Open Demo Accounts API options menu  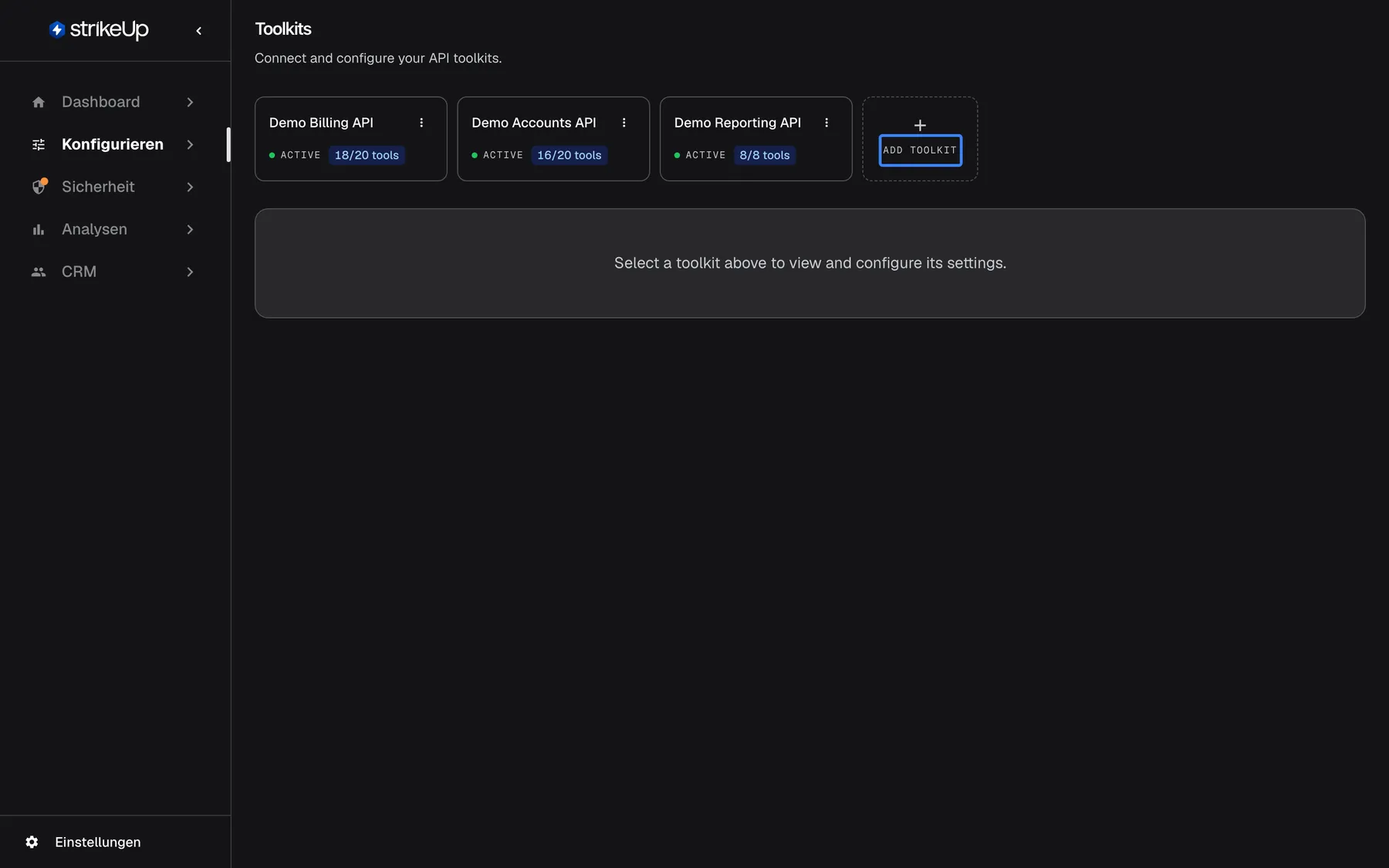[624, 123]
